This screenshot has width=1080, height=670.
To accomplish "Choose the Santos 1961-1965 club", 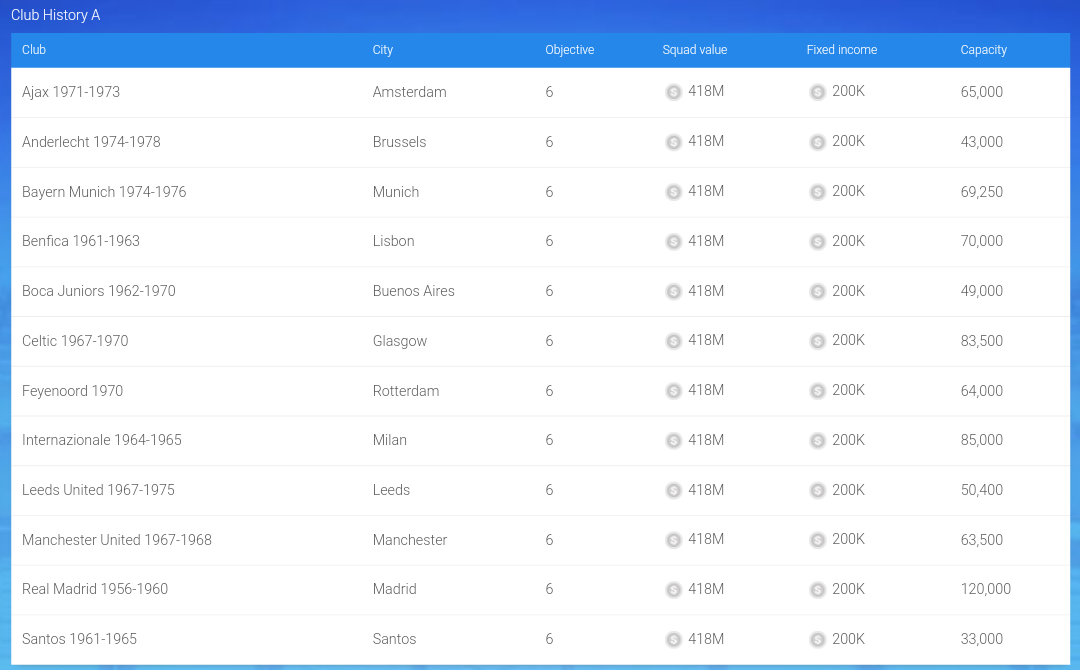I will coord(79,639).
